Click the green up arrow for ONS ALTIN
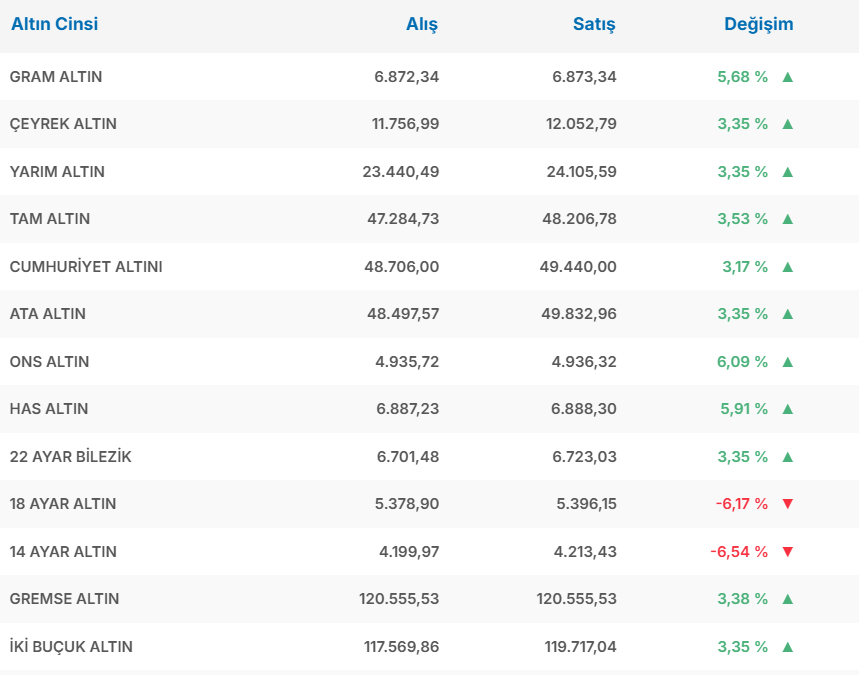 click(x=787, y=362)
